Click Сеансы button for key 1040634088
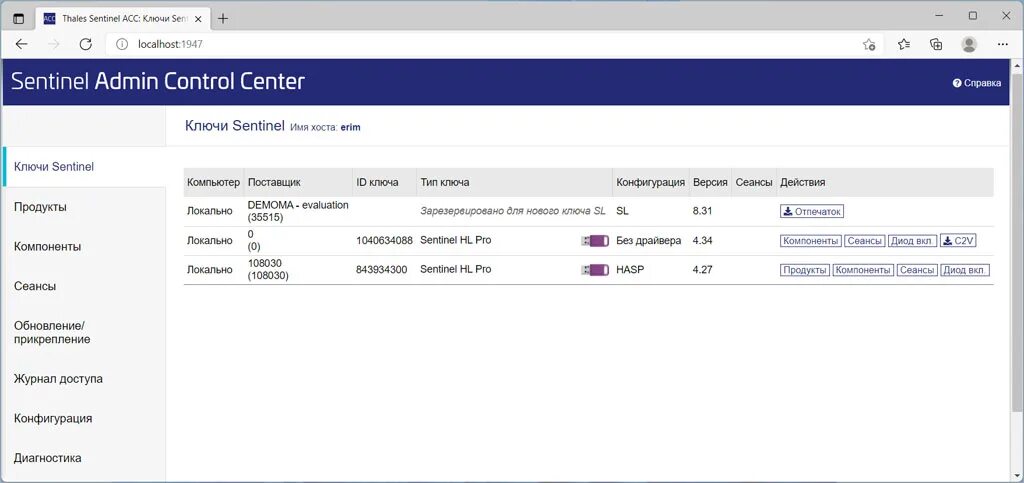Image resolution: width=1024 pixels, height=483 pixels. click(865, 241)
